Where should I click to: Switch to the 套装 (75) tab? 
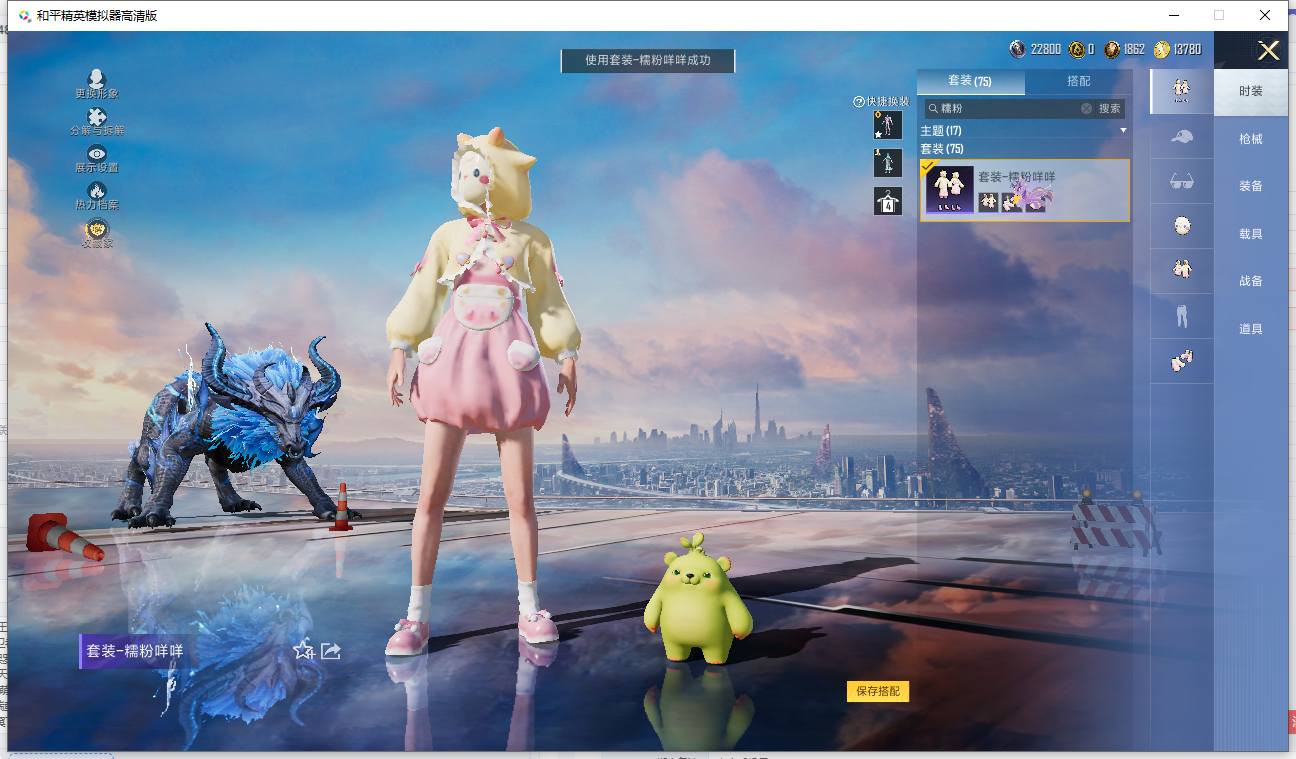[970, 81]
